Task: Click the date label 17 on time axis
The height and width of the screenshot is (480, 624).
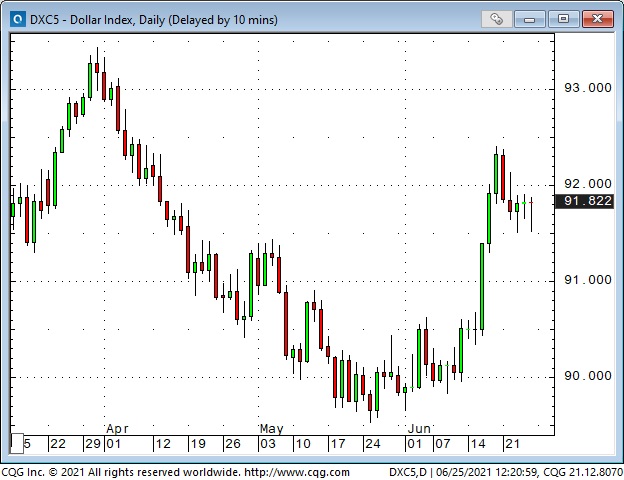Action: click(x=338, y=443)
